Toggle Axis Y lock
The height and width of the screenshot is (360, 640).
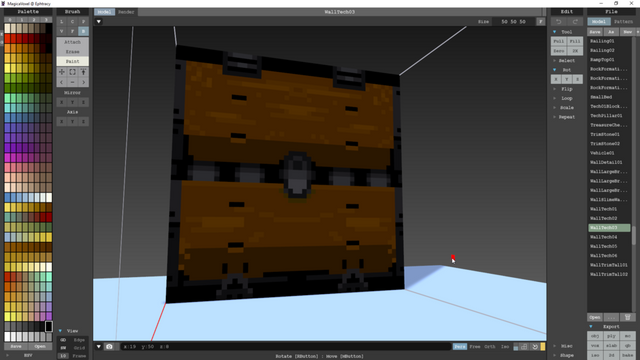(x=72, y=122)
